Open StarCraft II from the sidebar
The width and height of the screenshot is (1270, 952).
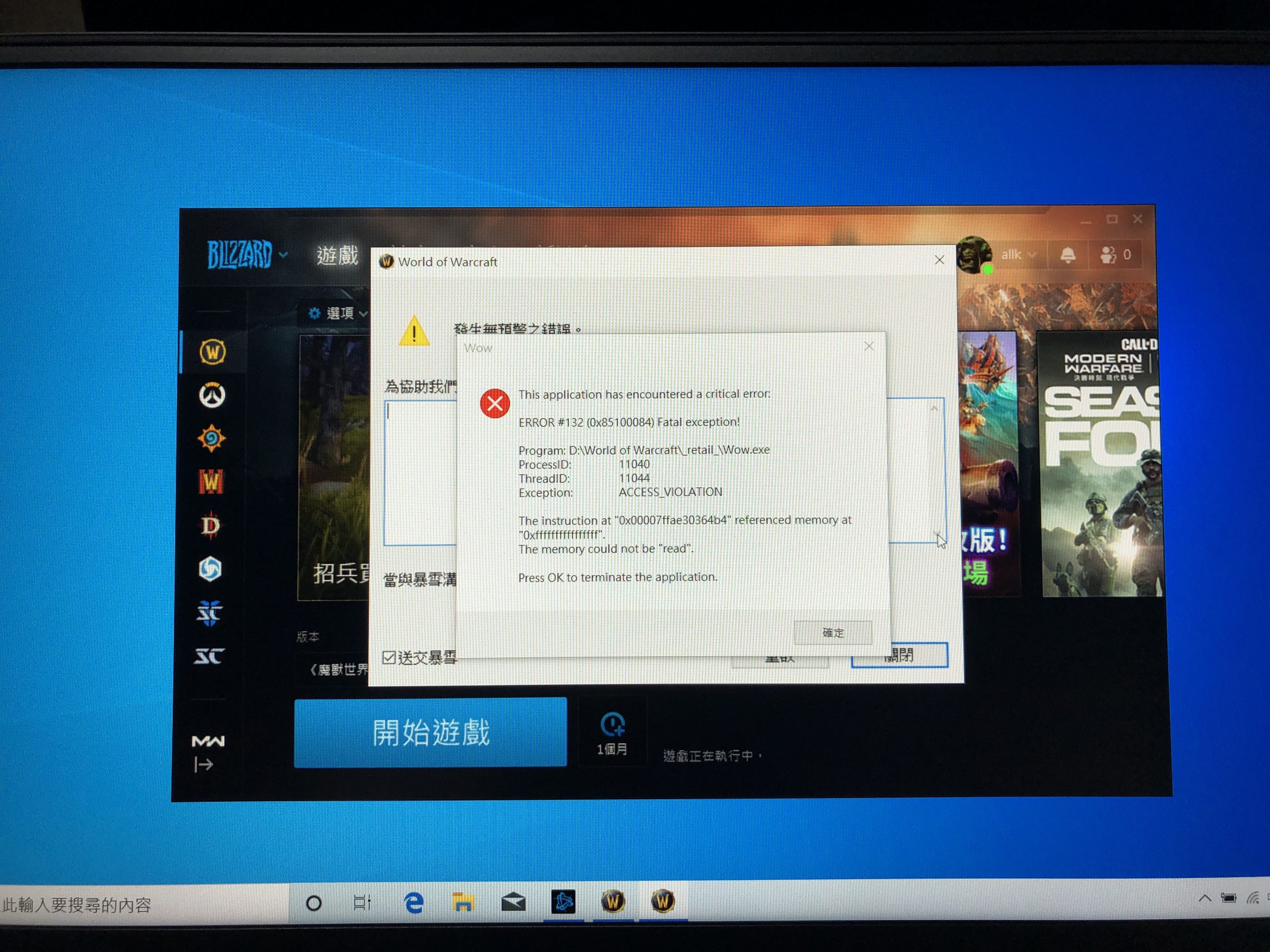point(209,613)
